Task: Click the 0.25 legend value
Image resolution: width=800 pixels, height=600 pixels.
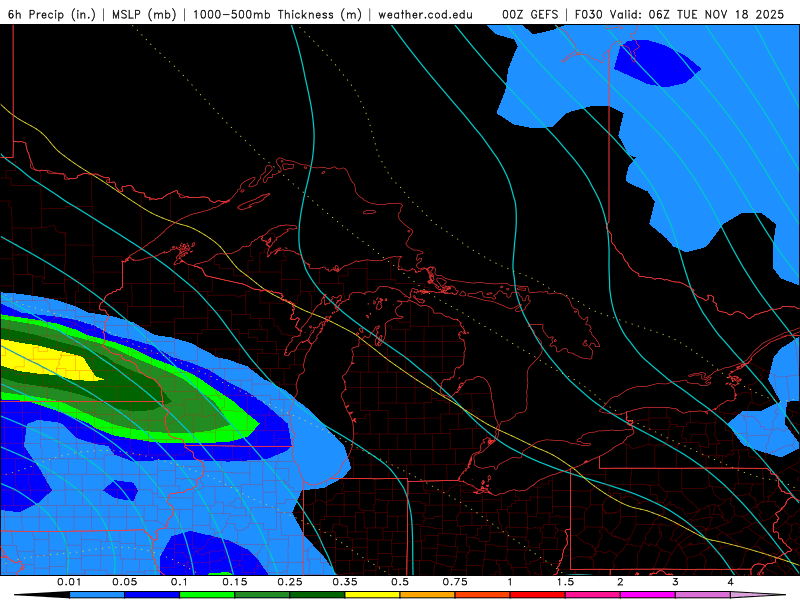Action: tap(290, 582)
